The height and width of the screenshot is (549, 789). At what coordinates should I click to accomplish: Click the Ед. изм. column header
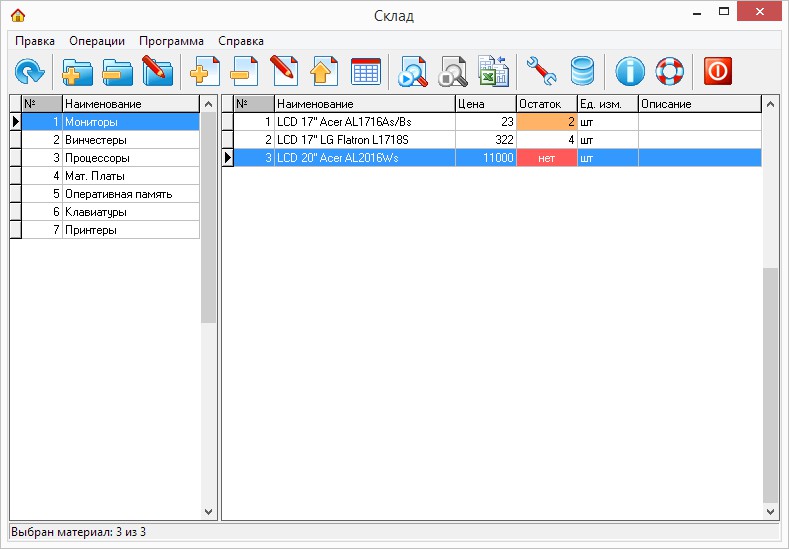click(x=607, y=104)
